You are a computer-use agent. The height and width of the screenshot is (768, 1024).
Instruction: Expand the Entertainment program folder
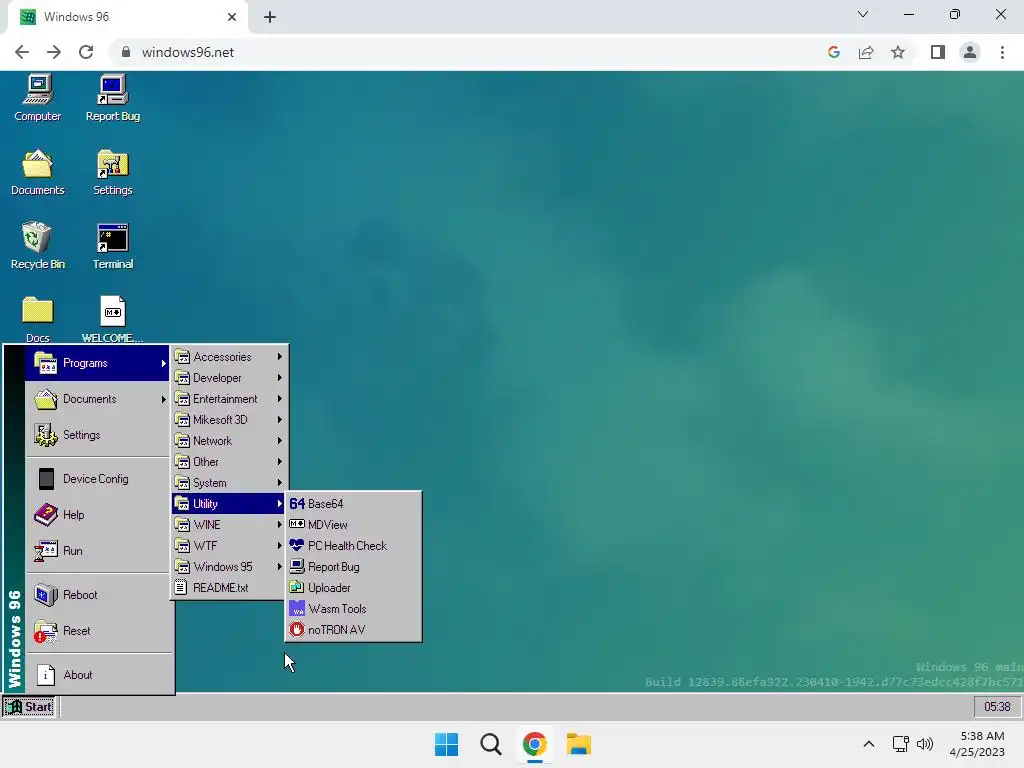(229, 398)
